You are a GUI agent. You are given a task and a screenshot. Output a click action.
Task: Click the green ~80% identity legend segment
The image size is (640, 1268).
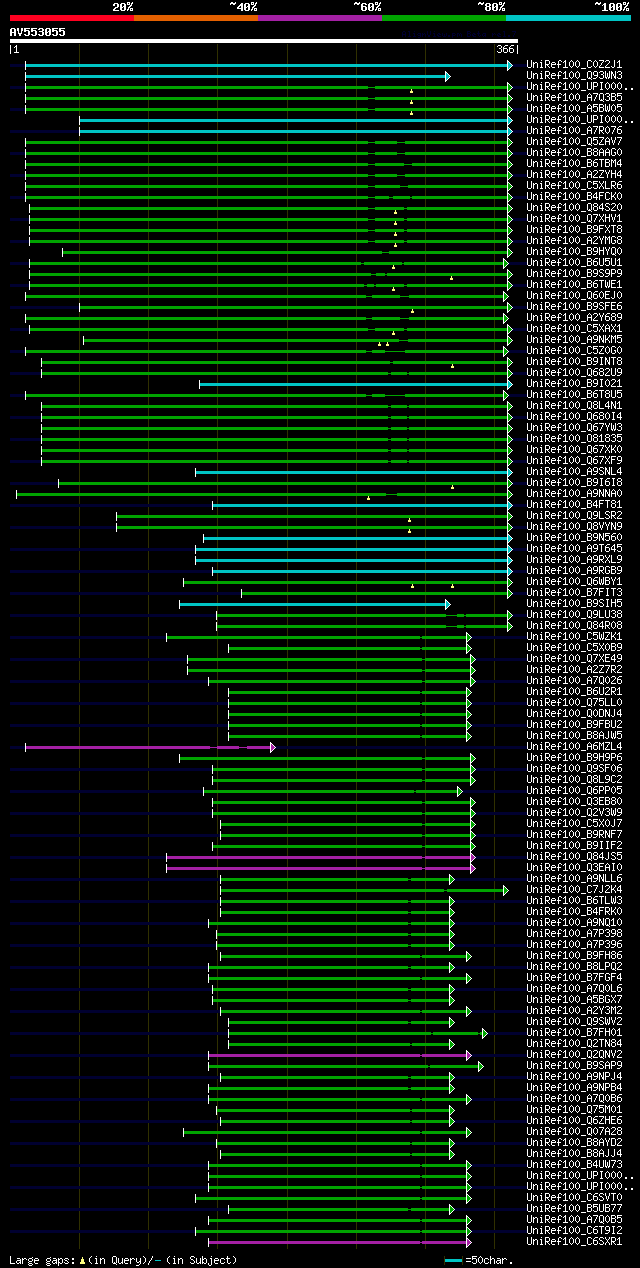click(x=443, y=18)
